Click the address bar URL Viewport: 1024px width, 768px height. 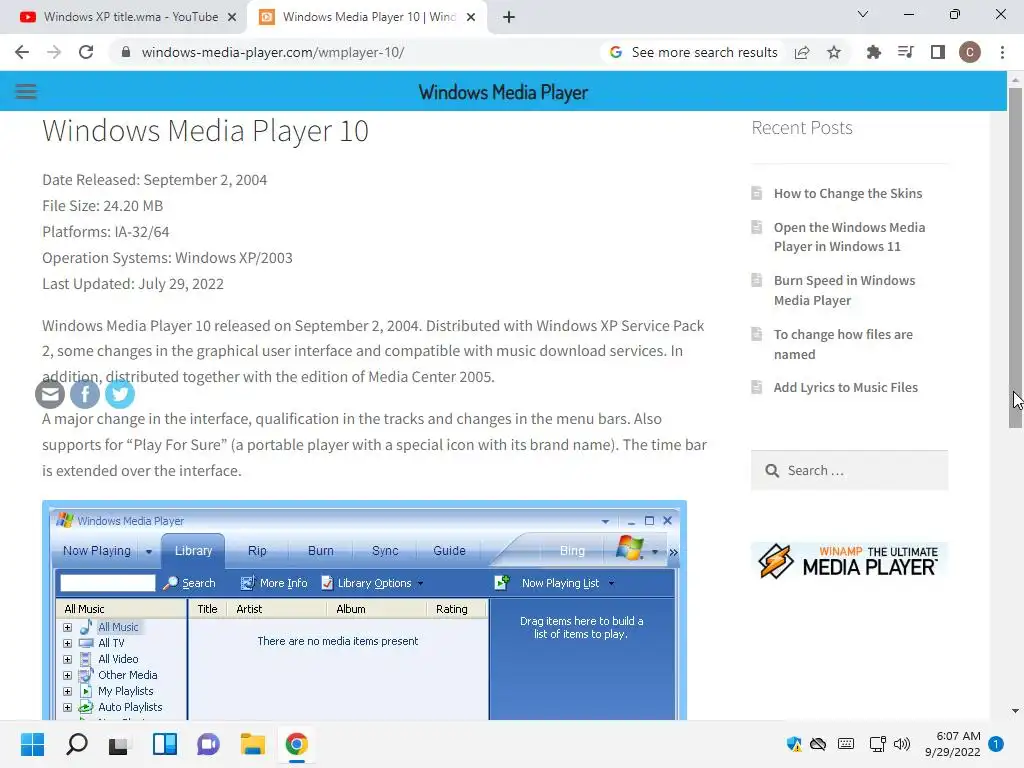(x=273, y=52)
